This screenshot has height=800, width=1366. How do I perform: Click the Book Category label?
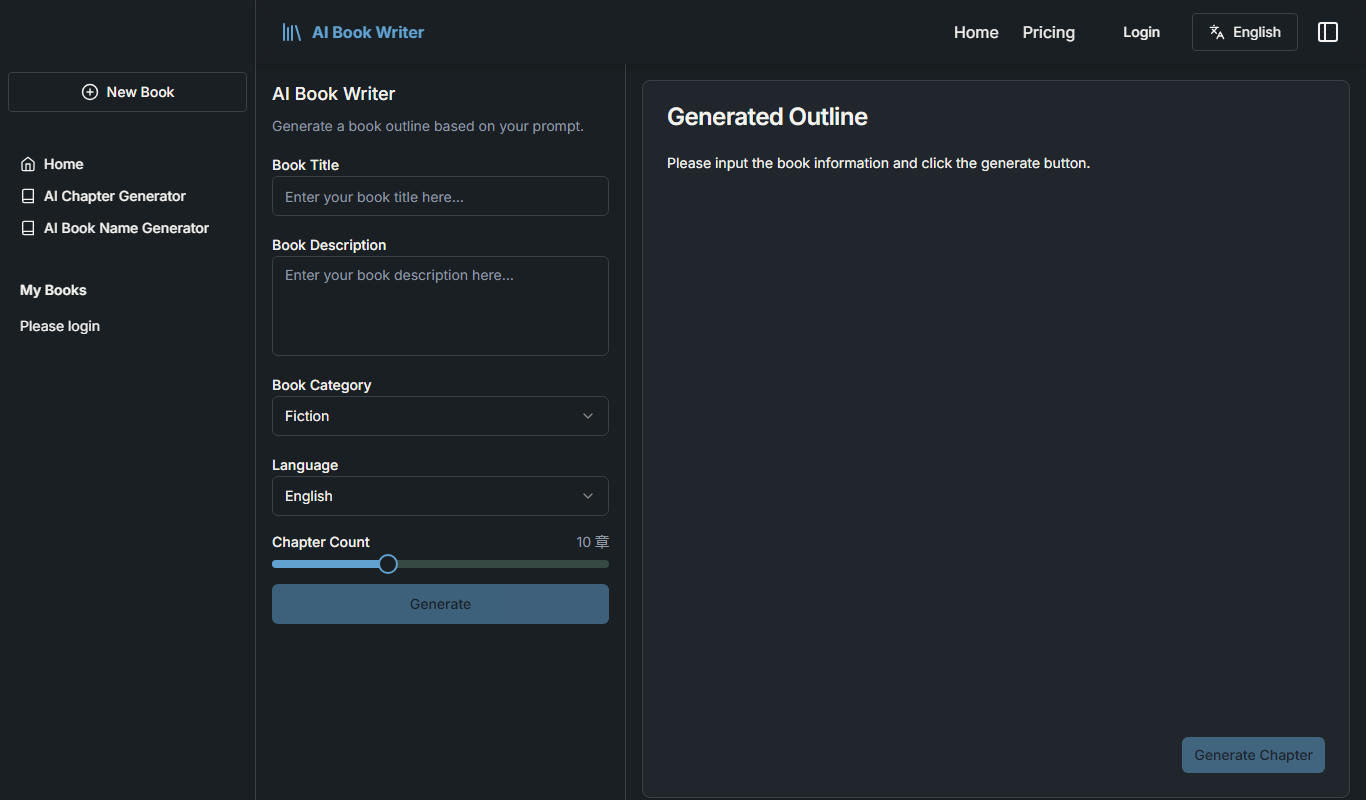coord(321,385)
